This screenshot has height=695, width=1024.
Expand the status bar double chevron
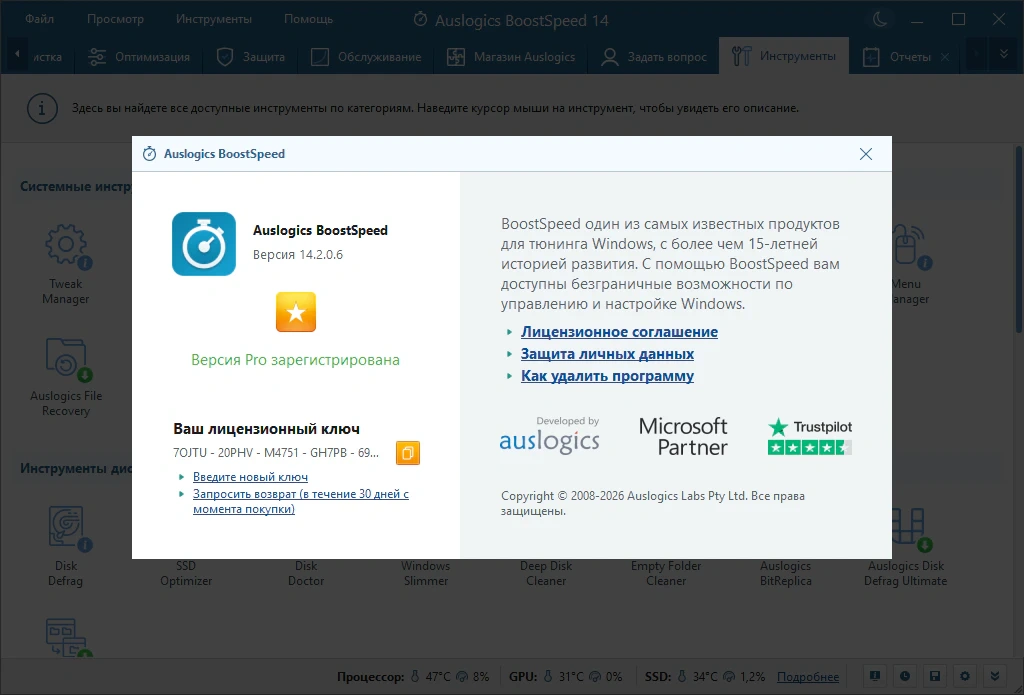(995, 676)
